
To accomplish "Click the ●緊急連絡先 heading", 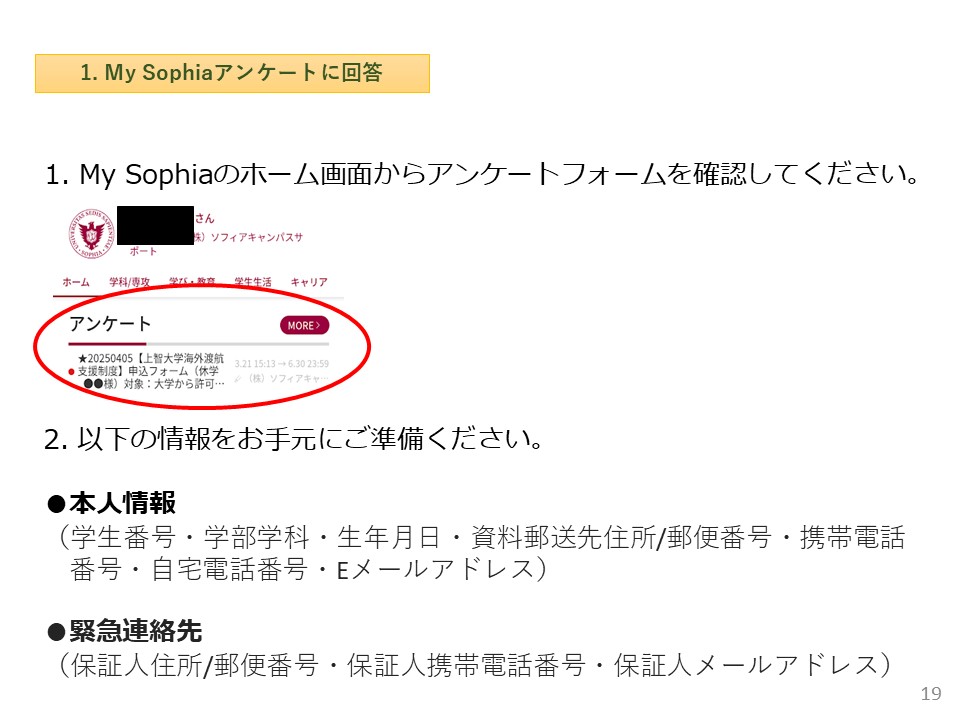I will tap(125, 631).
